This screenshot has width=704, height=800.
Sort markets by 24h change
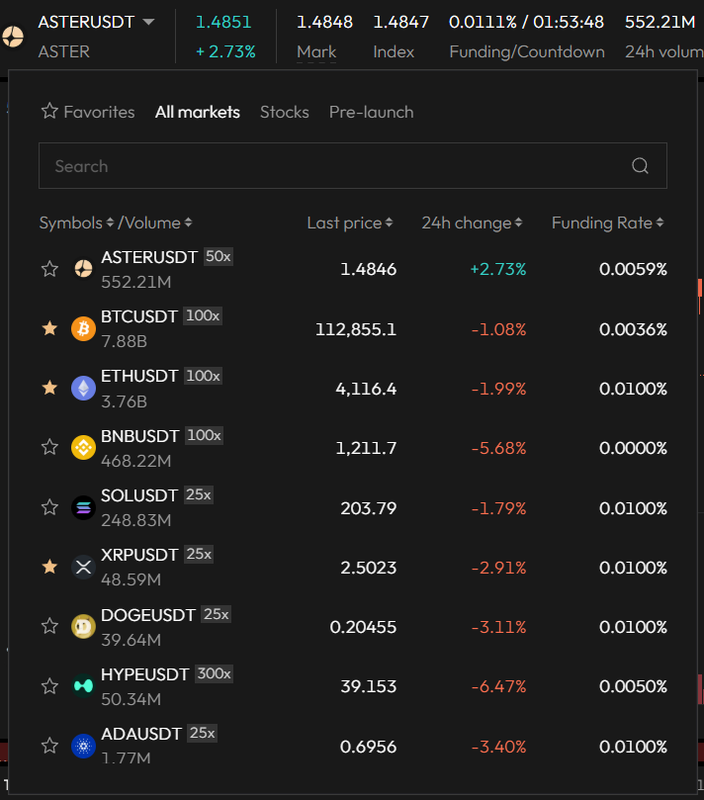[471, 223]
